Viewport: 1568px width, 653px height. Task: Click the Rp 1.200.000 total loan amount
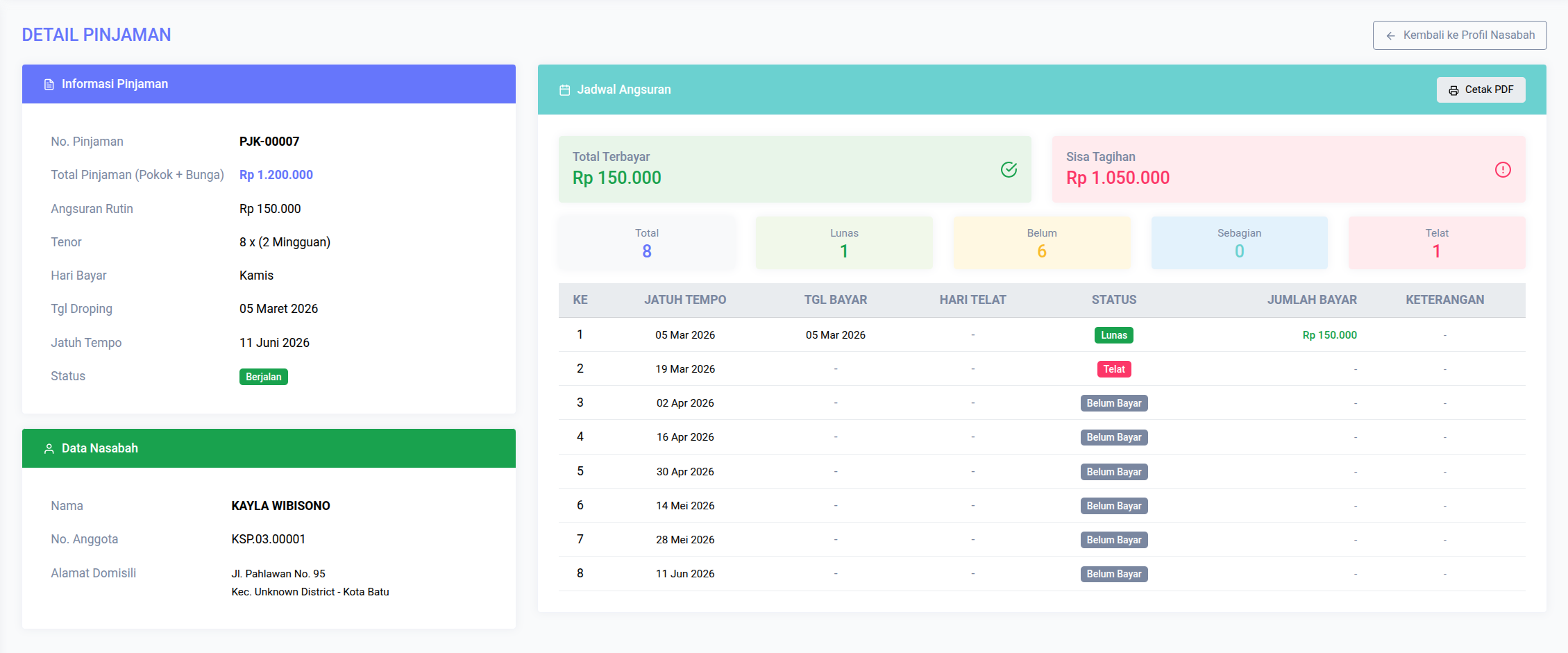[x=276, y=175]
